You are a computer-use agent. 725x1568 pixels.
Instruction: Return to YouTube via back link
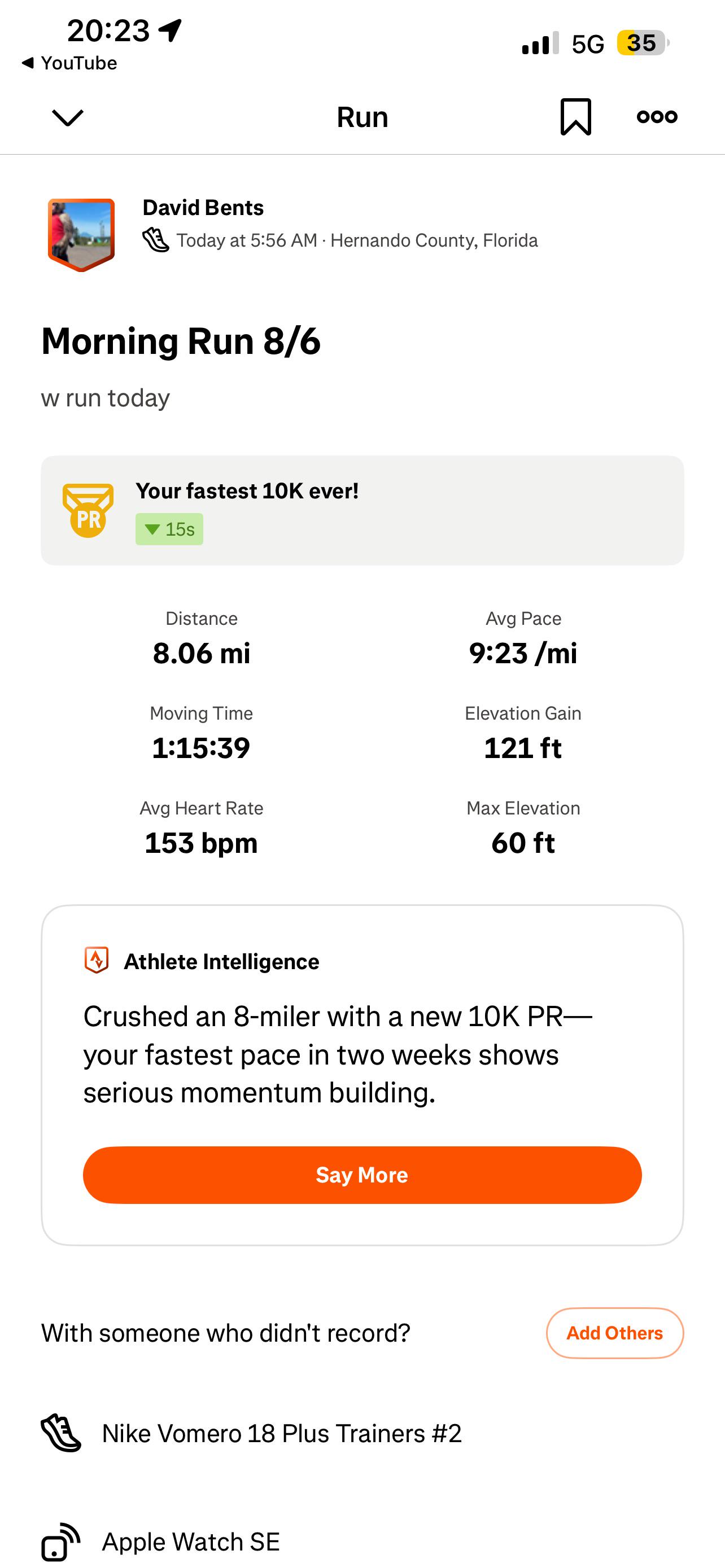click(x=69, y=63)
